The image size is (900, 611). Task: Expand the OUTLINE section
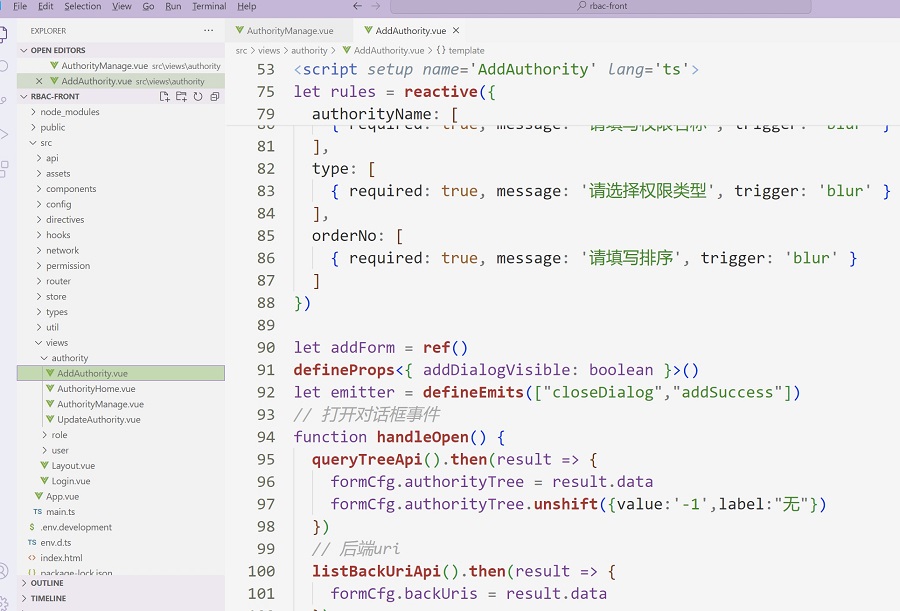pyautogui.click(x=47, y=583)
